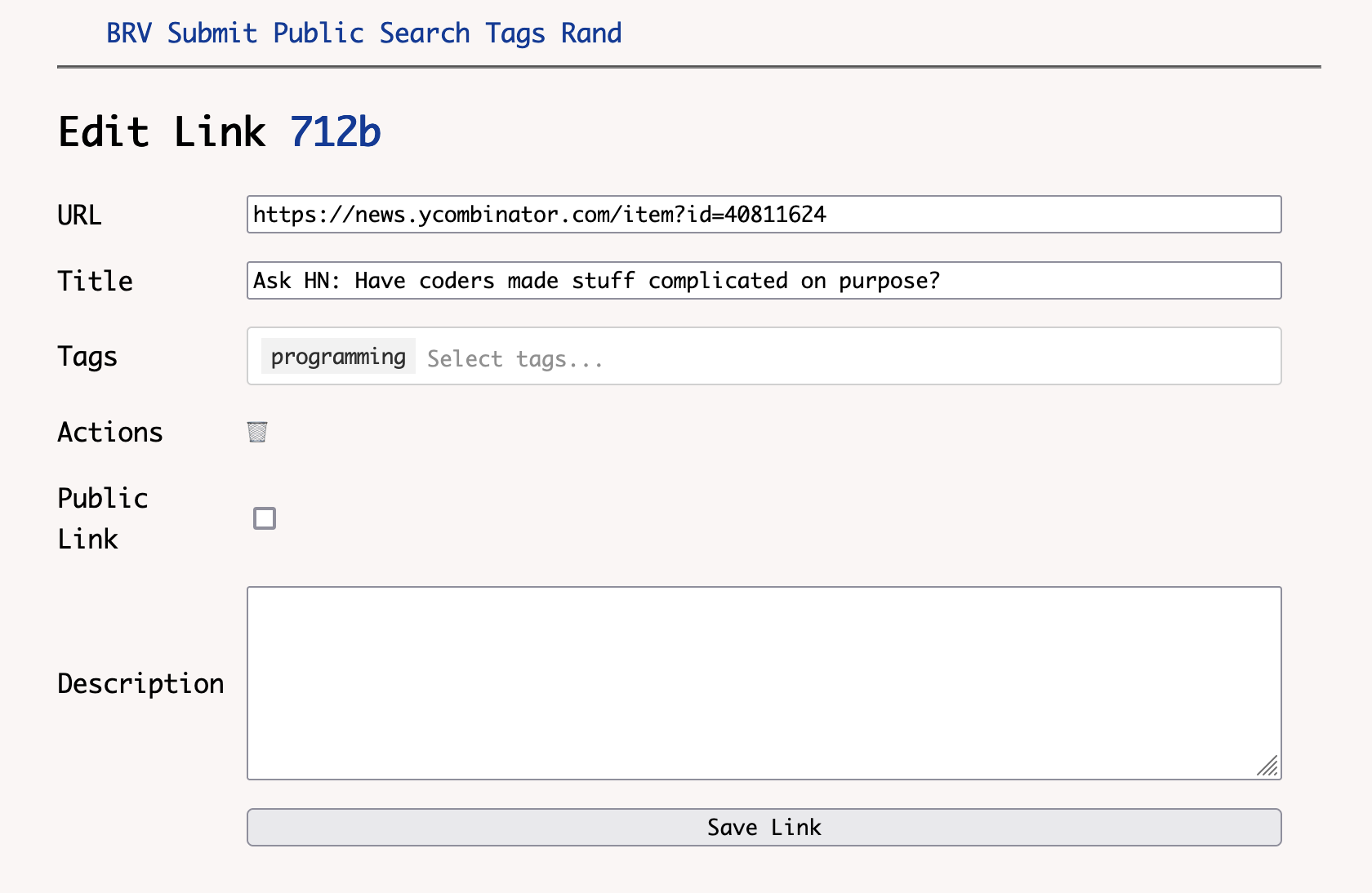Screen dimensions: 1372x893
Task: Open the Tags page in navigation
Action: click(514, 33)
